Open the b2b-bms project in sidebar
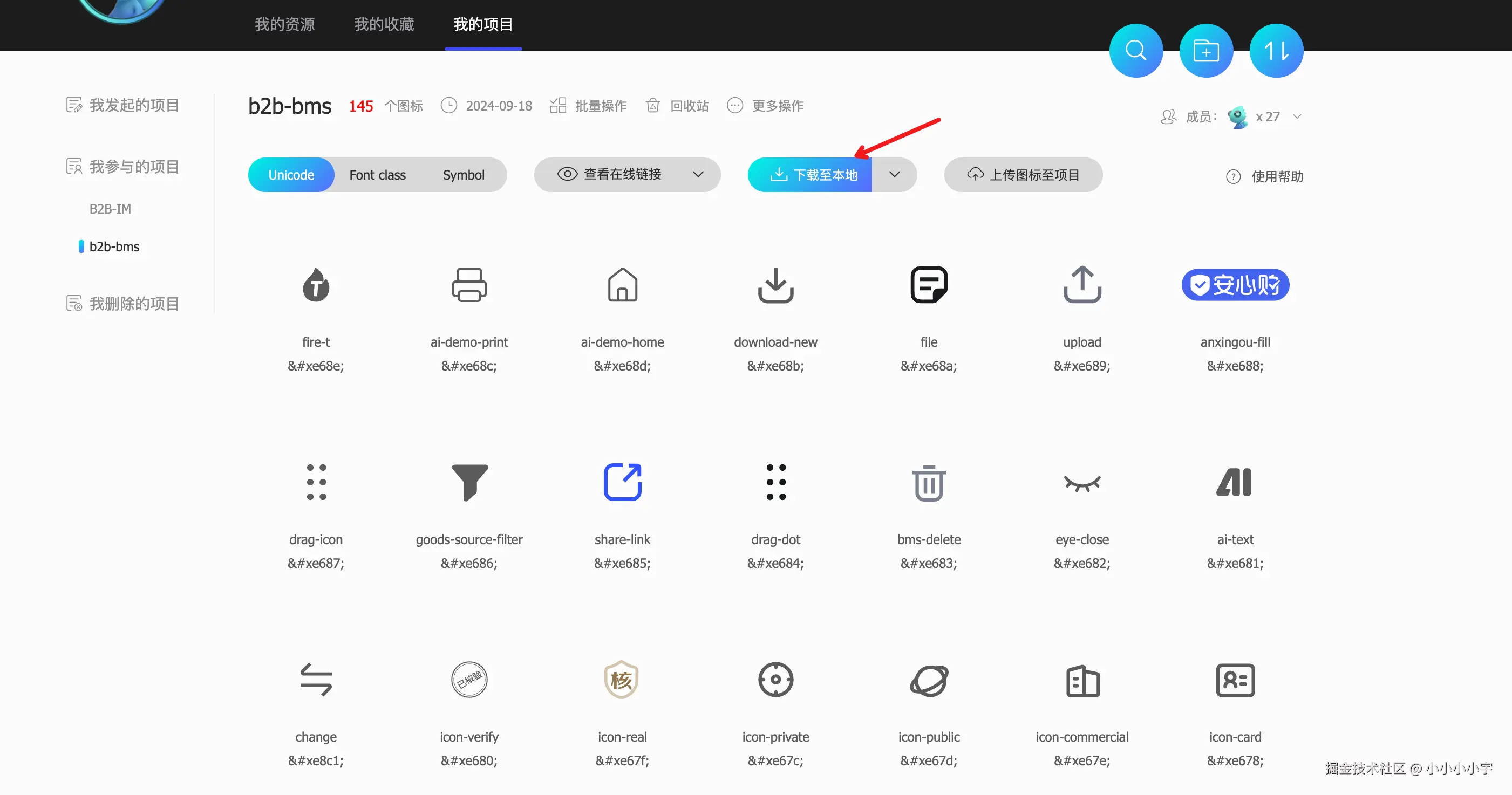The image size is (1512, 795). (x=114, y=246)
